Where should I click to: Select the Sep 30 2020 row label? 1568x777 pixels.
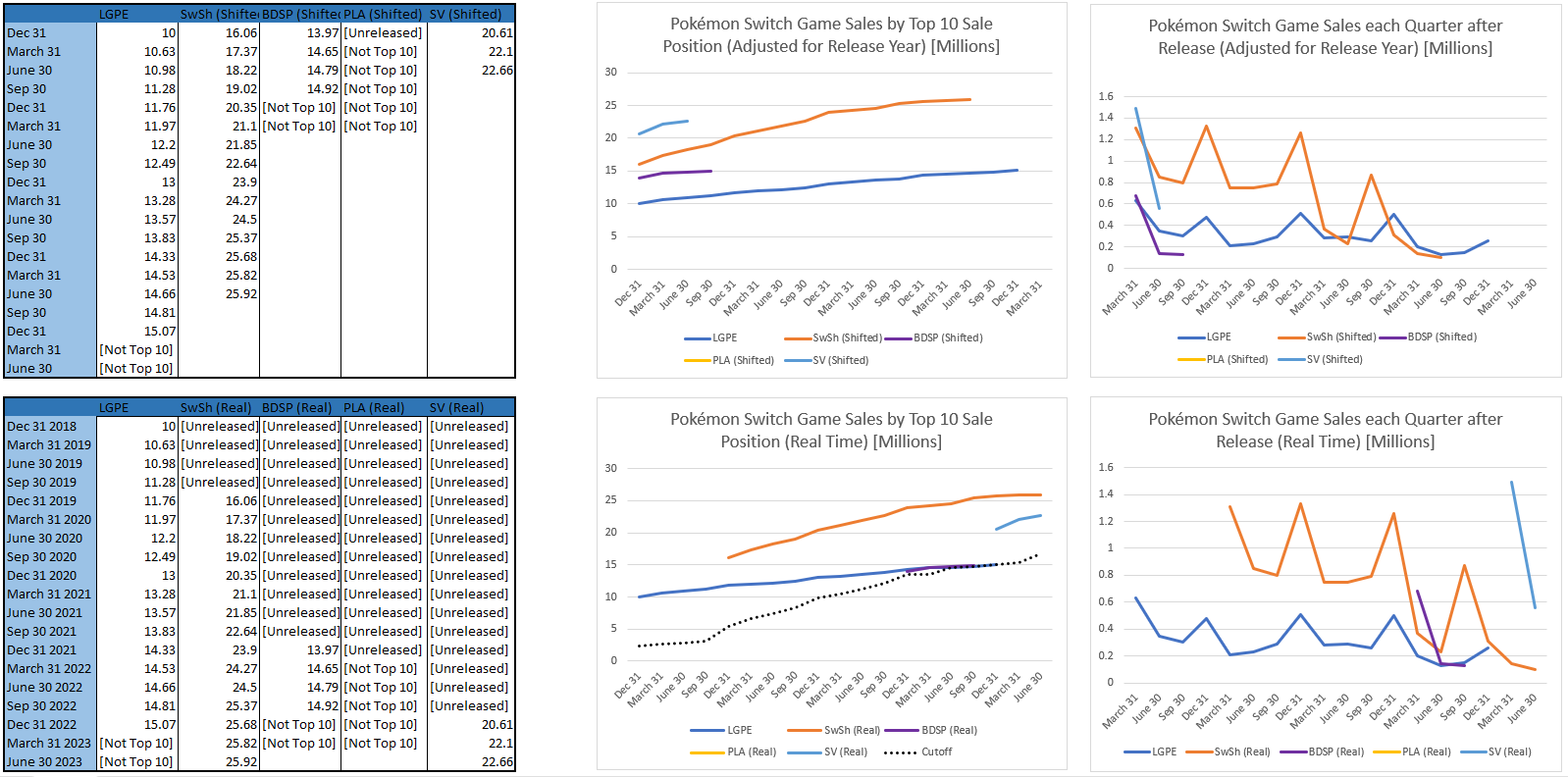point(50,556)
